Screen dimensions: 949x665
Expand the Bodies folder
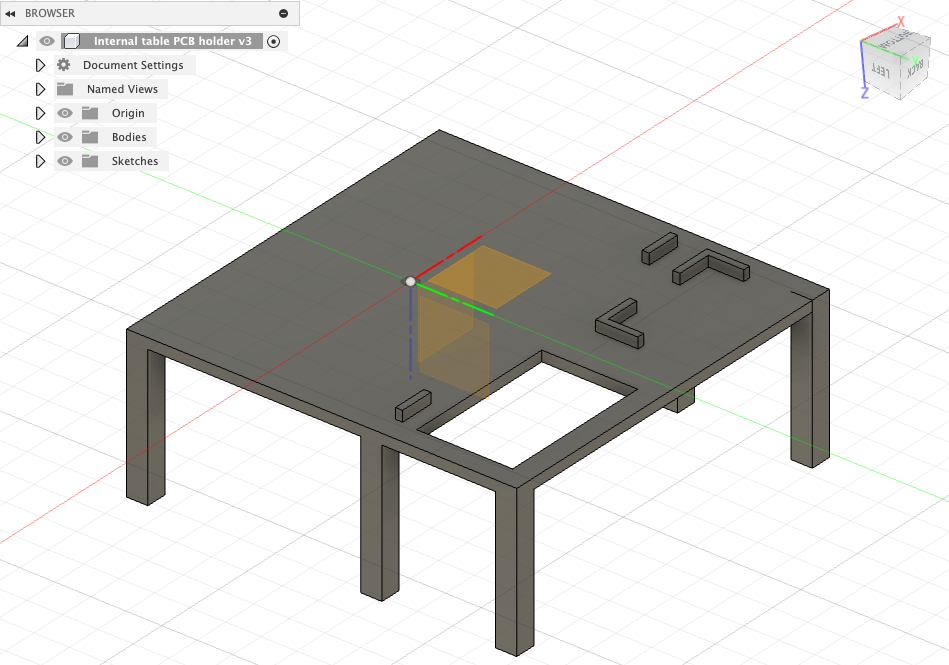pyautogui.click(x=41, y=137)
